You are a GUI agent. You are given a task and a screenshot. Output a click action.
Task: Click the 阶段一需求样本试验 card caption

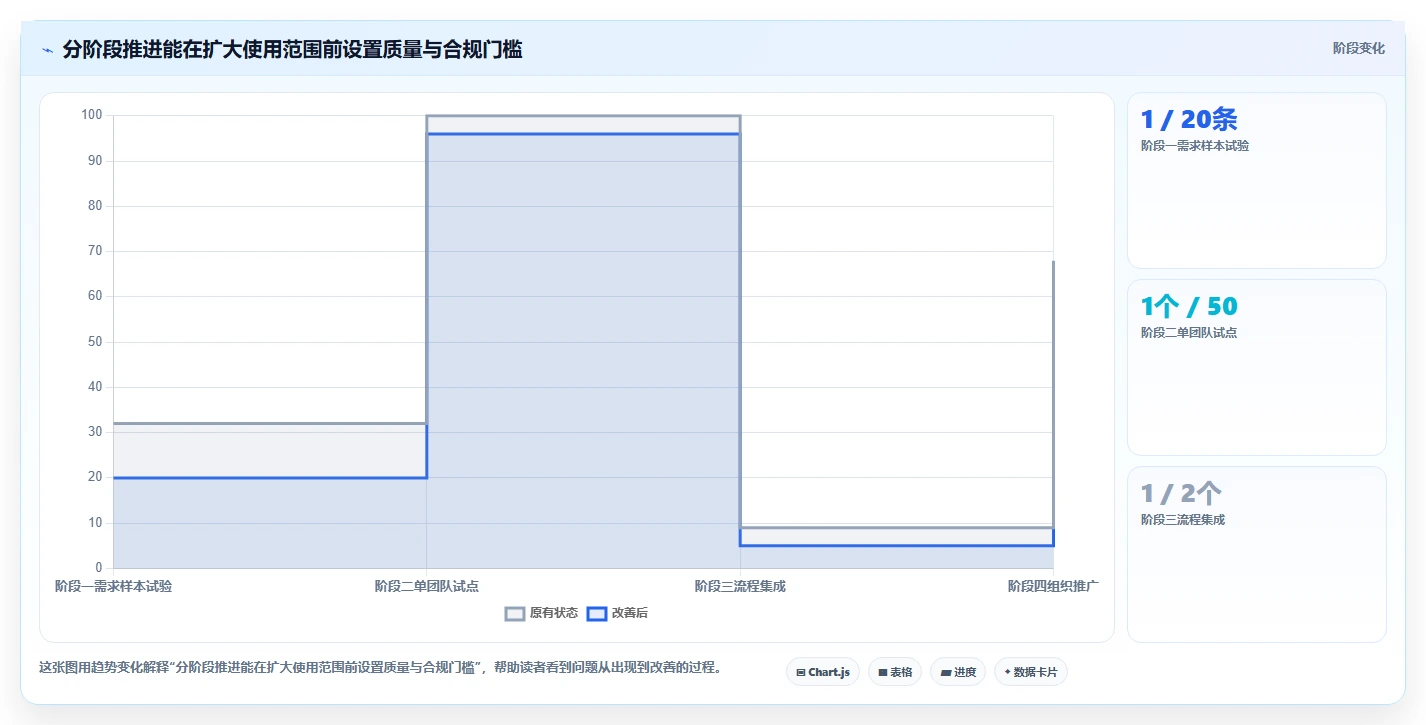click(x=1195, y=146)
